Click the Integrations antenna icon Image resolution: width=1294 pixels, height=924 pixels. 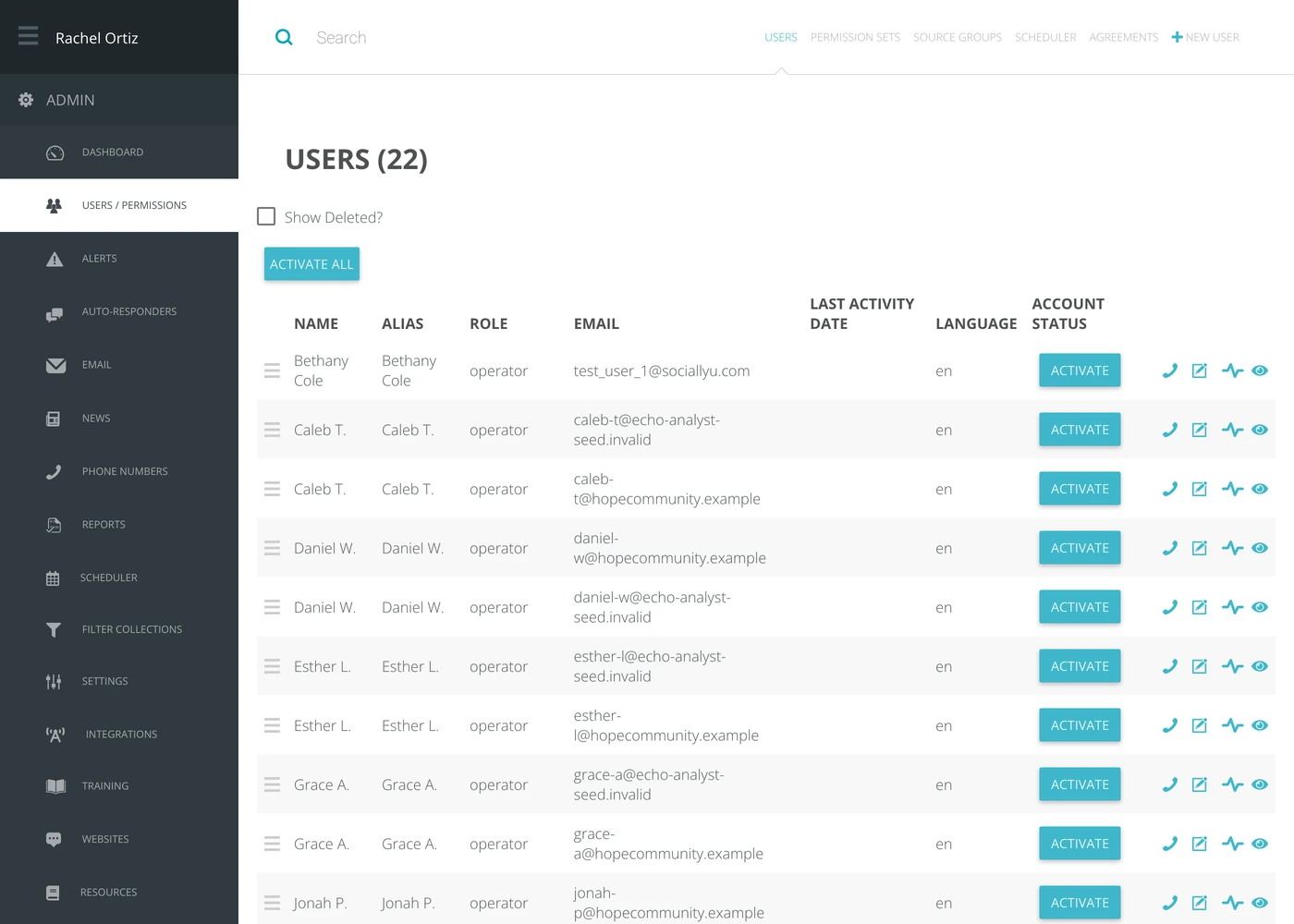click(55, 735)
